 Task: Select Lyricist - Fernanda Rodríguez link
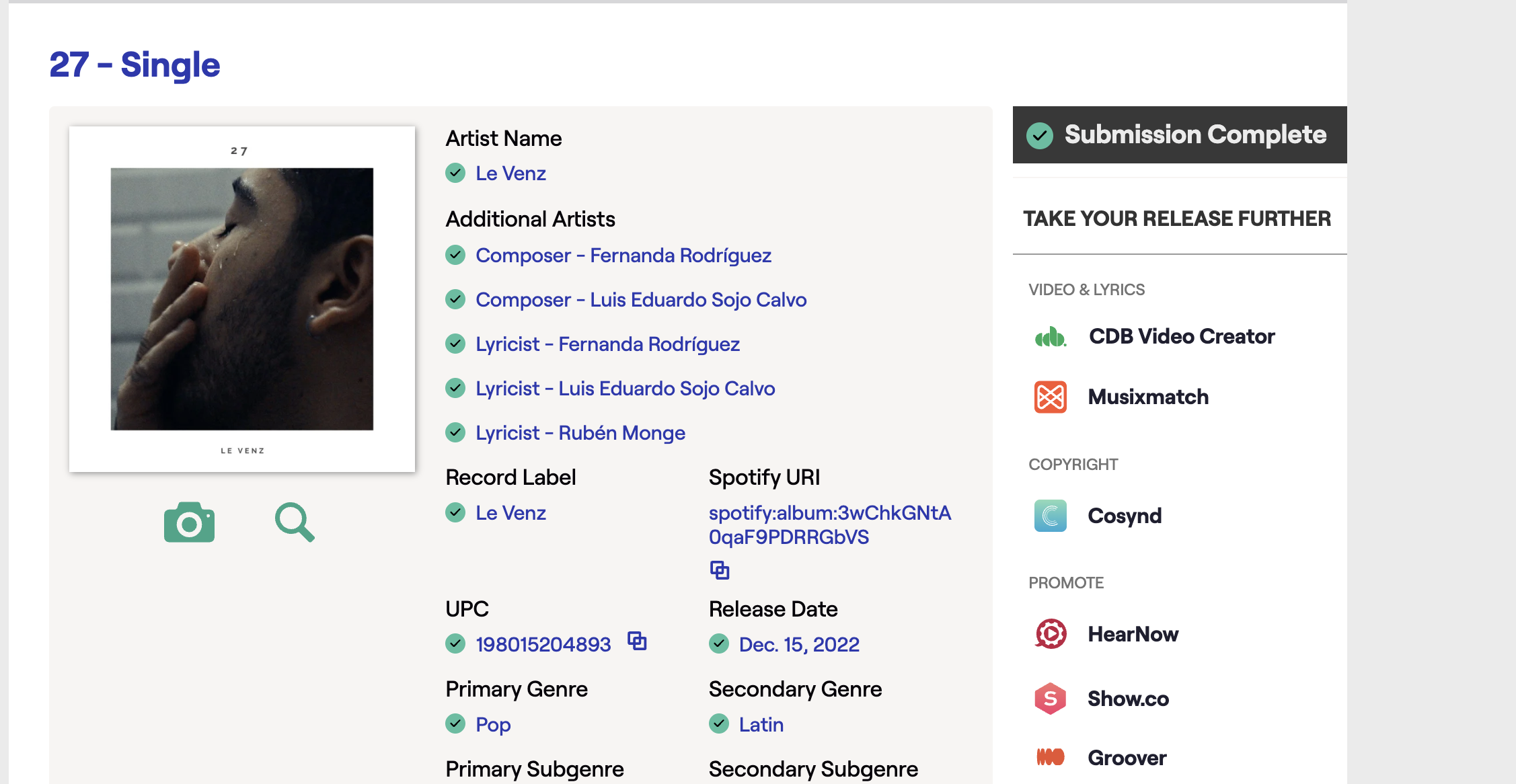607,344
